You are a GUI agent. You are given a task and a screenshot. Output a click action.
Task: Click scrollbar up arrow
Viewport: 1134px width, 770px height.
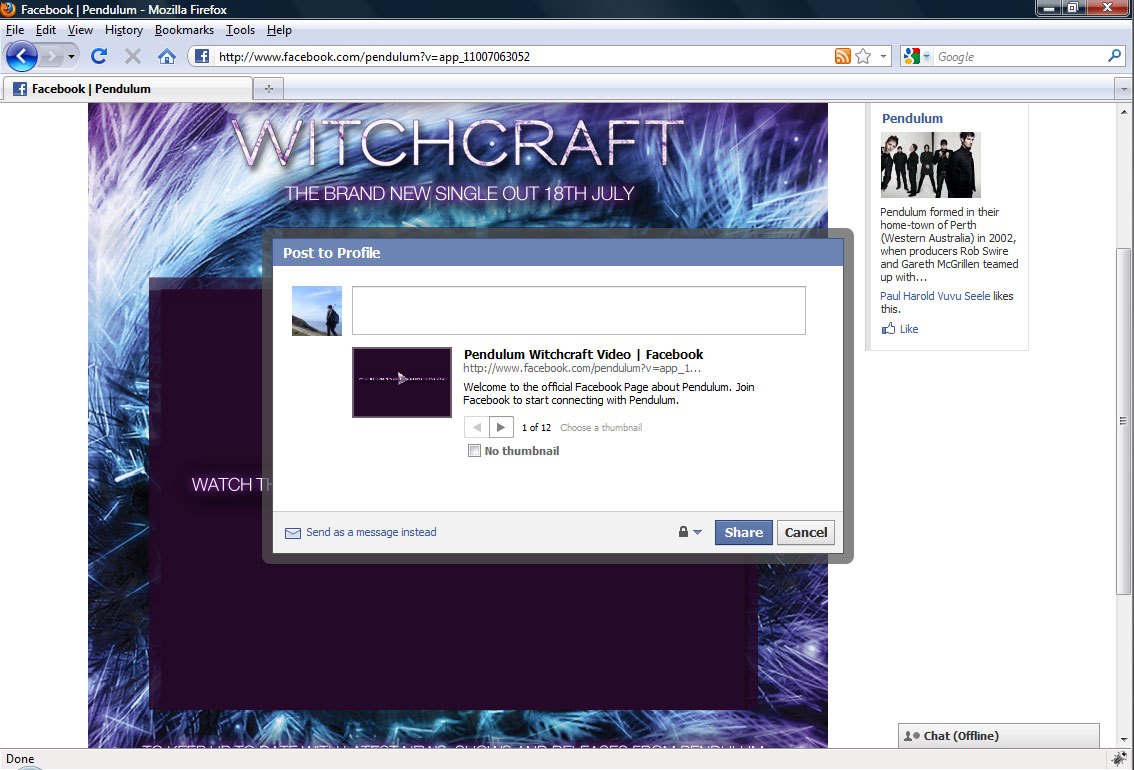1123,112
